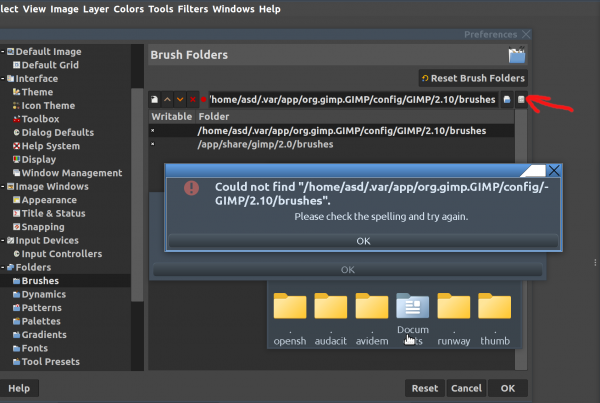
Task: Delete the selected folder with red X
Action: click(192, 100)
